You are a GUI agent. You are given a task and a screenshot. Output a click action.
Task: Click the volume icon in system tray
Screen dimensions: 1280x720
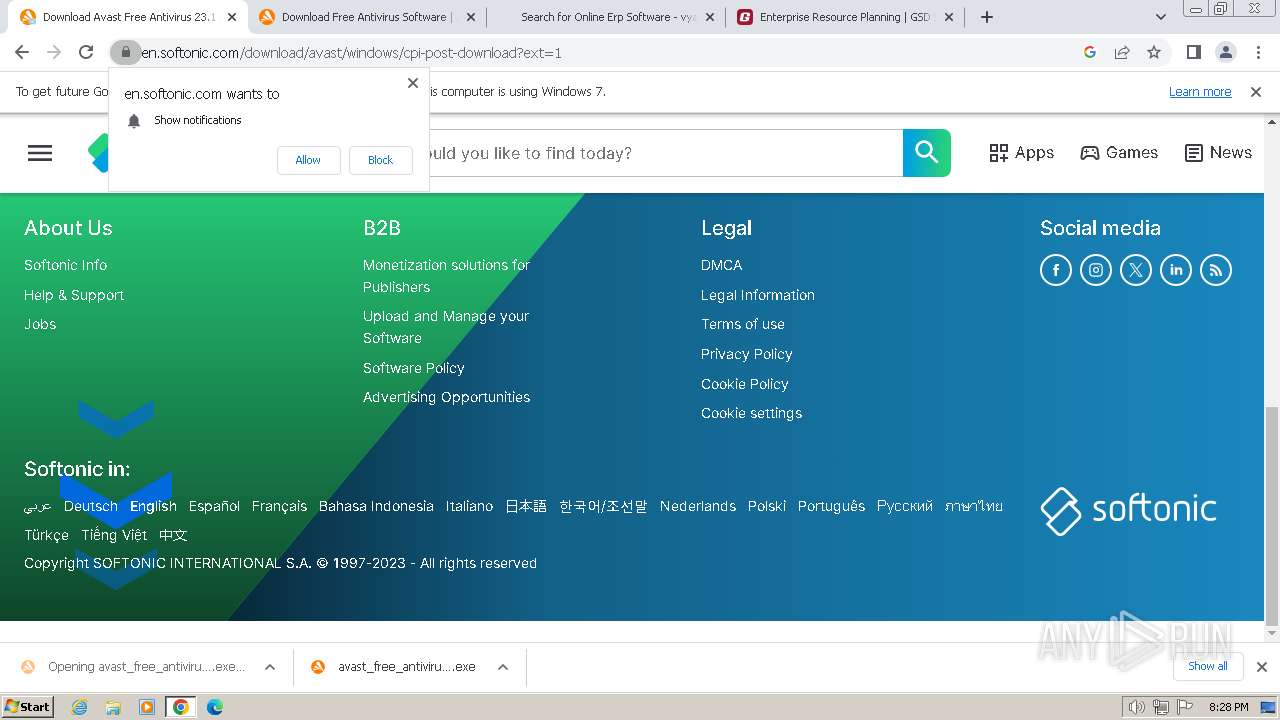point(1136,707)
